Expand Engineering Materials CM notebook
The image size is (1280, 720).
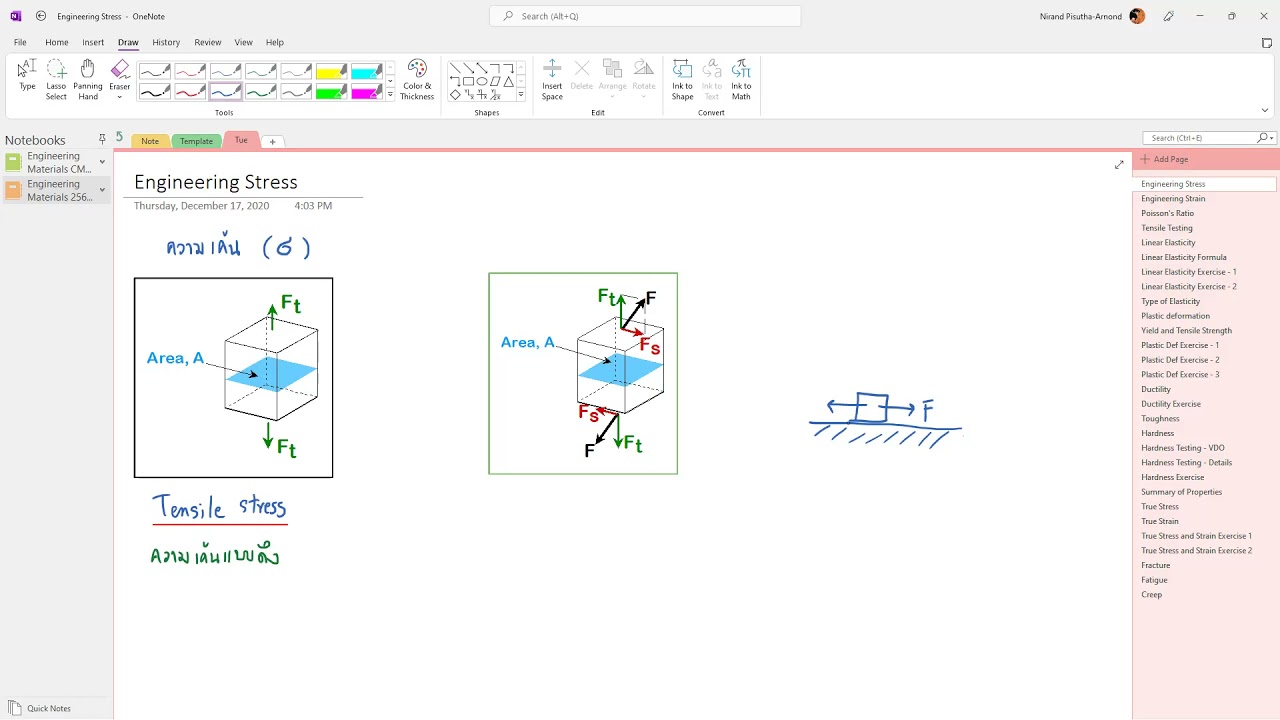pyautogui.click(x=102, y=162)
